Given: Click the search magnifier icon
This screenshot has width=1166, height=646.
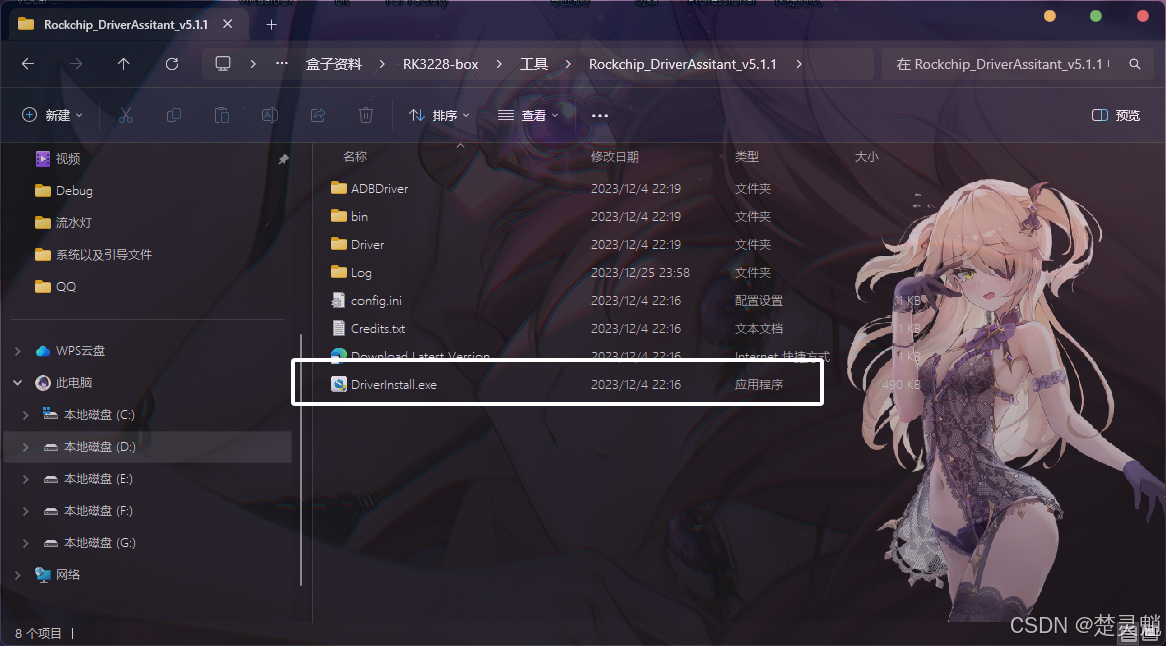Looking at the screenshot, I should pyautogui.click(x=1135, y=64).
